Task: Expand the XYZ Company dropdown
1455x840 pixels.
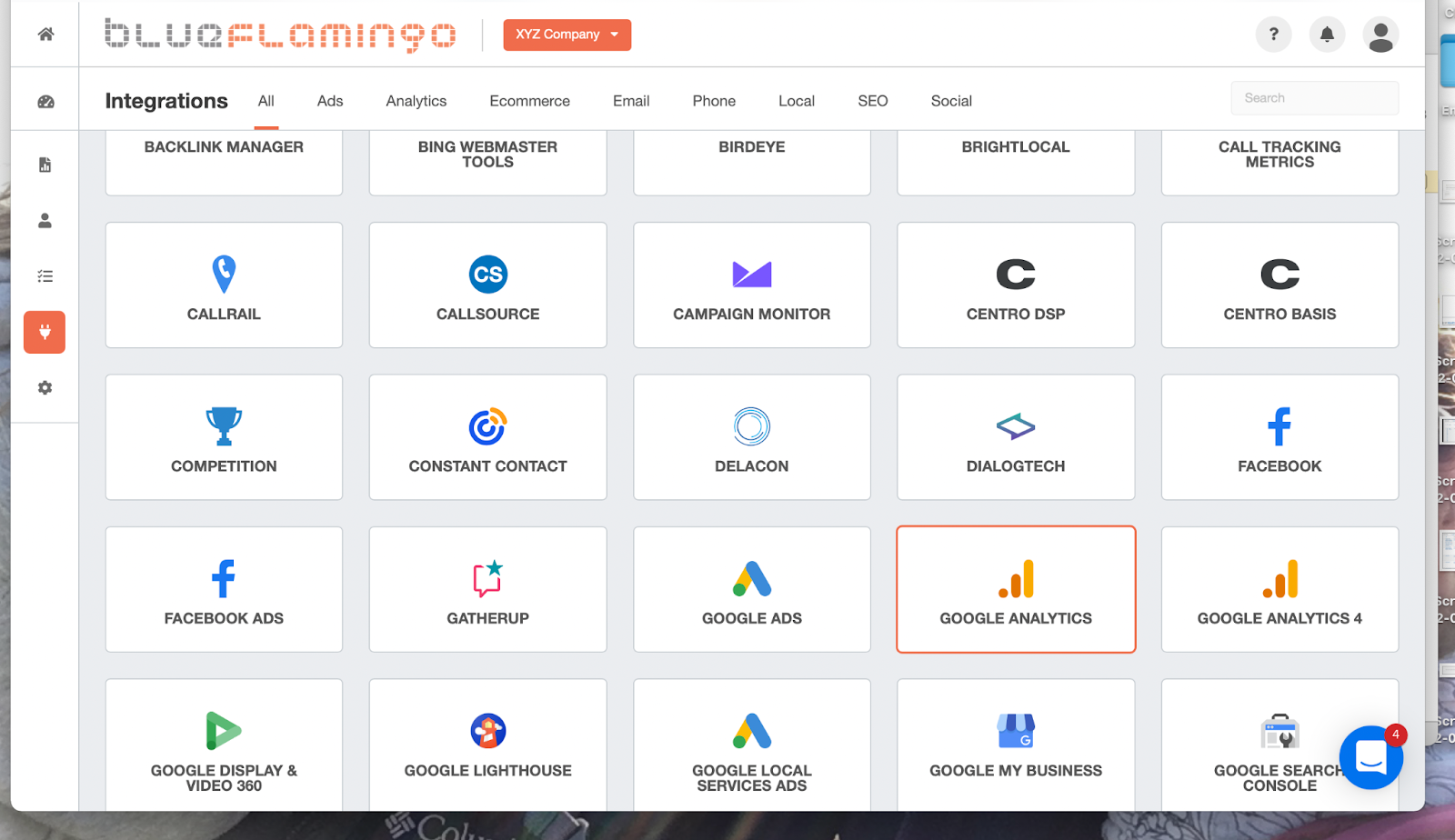Action: pos(567,35)
